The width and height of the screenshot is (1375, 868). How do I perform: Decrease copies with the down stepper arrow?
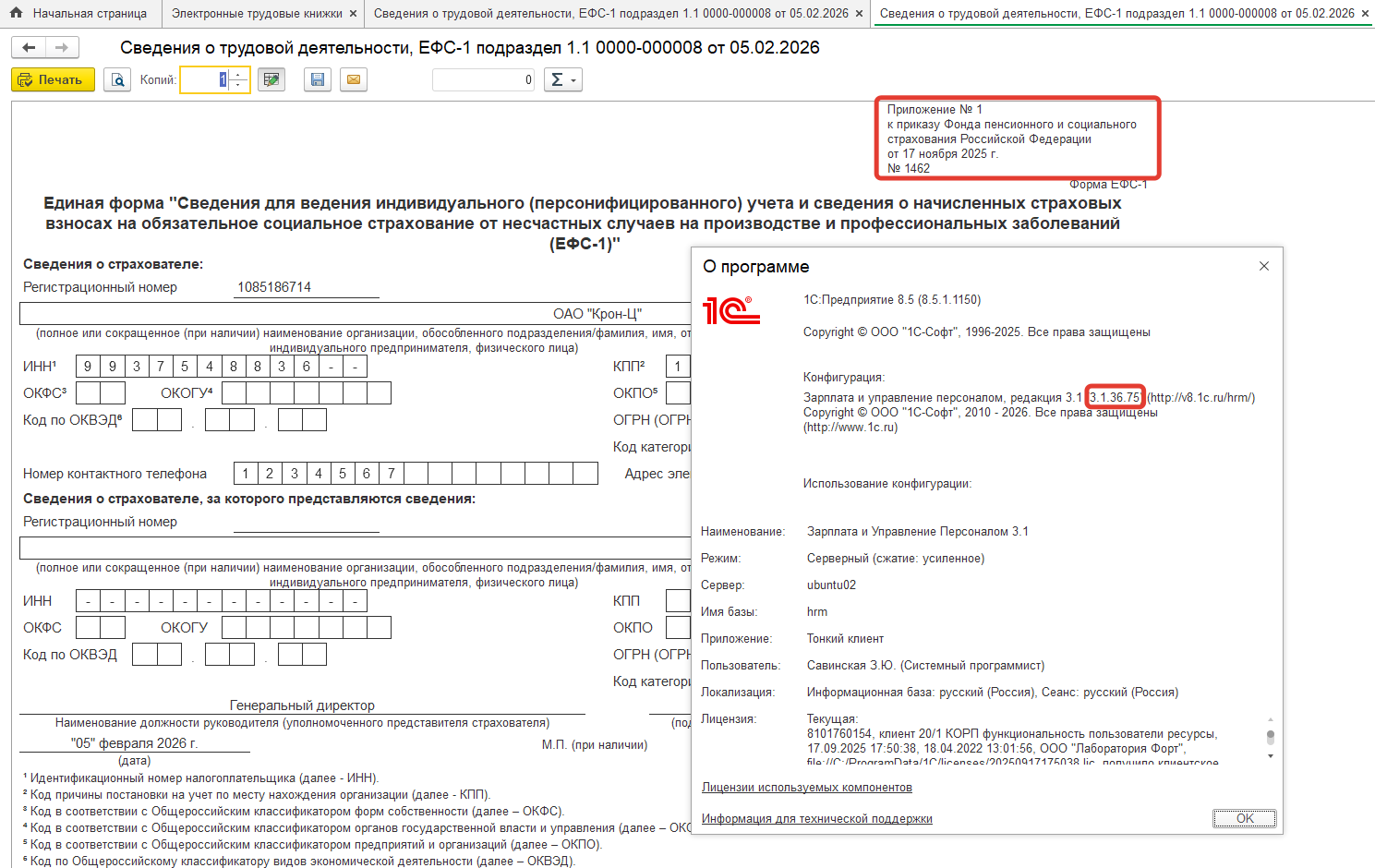click(x=238, y=86)
